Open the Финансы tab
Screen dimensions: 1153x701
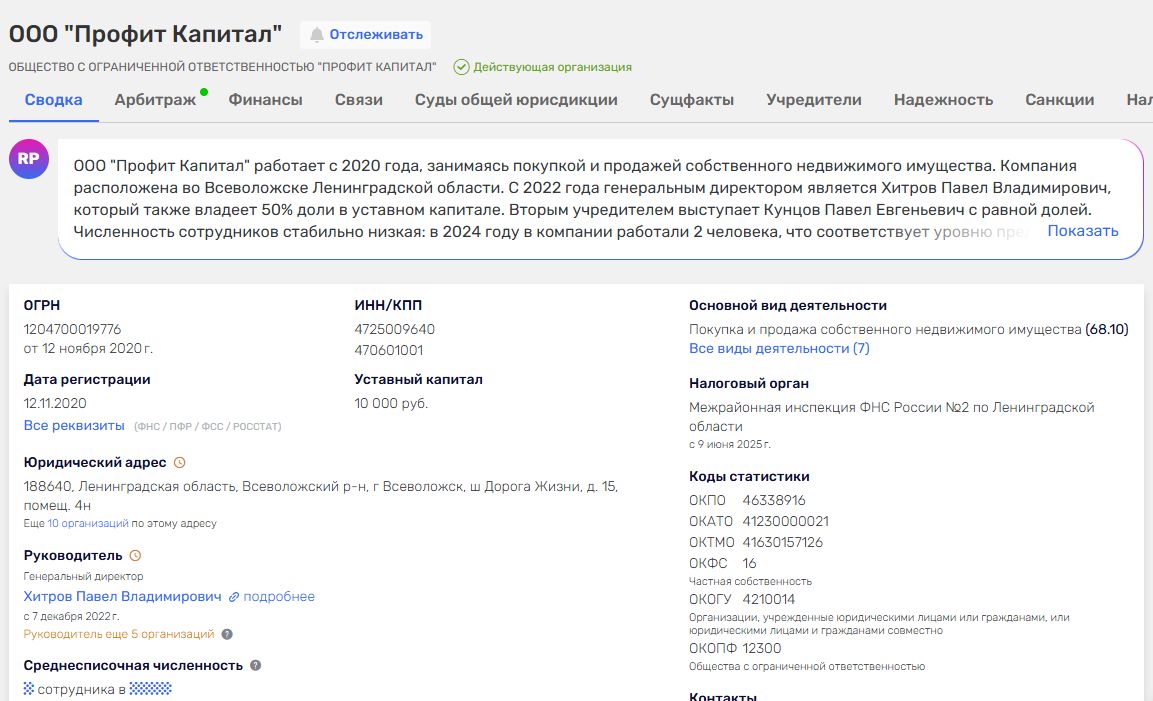(x=265, y=100)
